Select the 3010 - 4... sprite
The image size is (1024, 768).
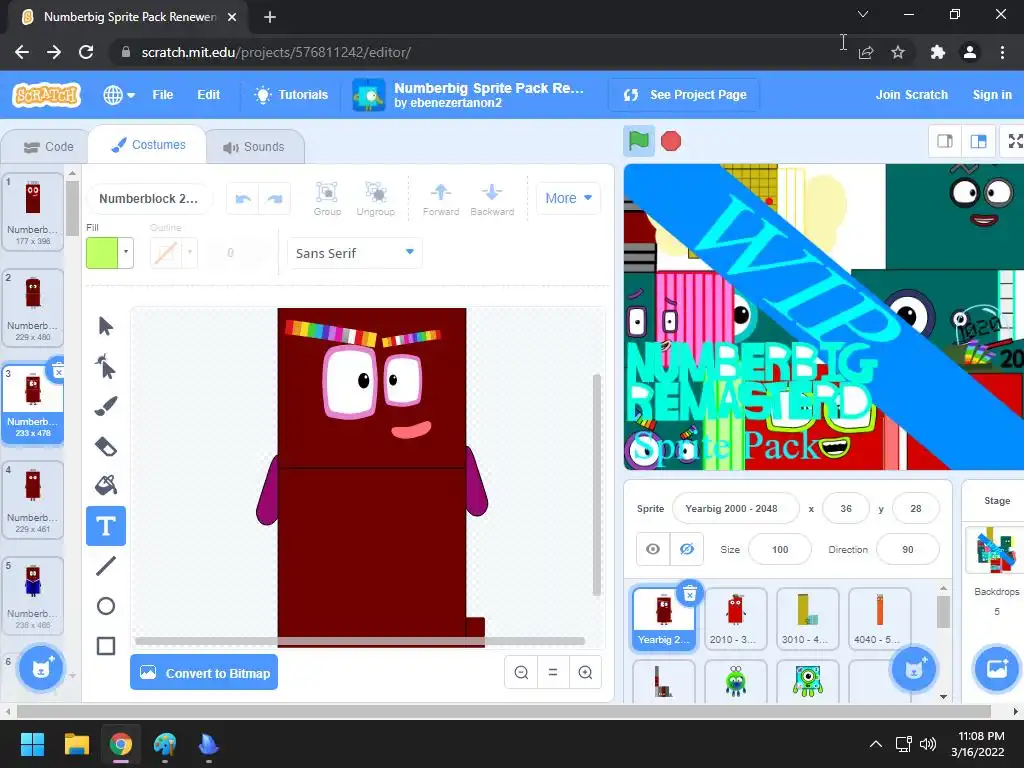[x=808, y=618]
